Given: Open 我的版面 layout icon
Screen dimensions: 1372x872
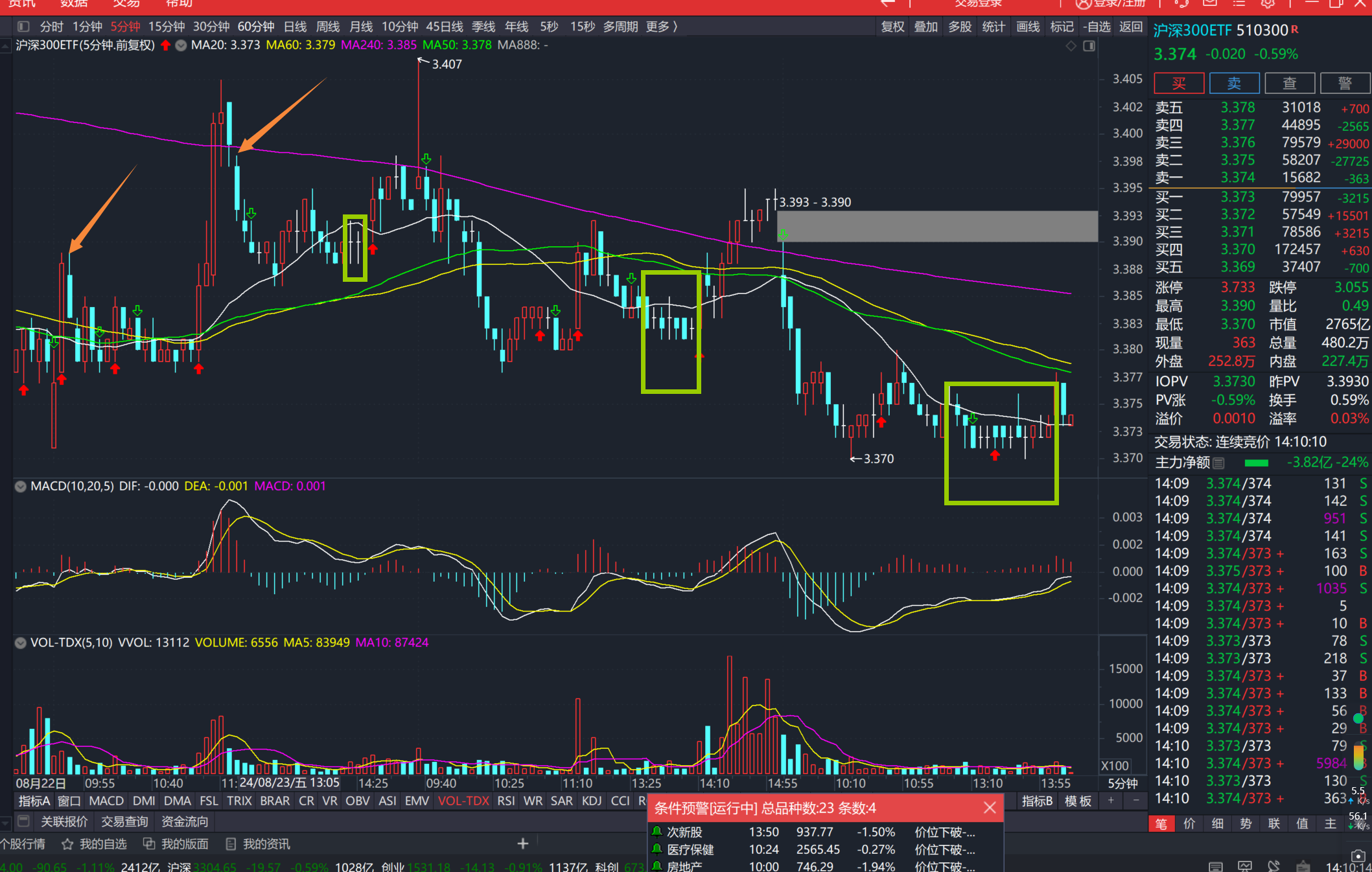Looking at the screenshot, I should tap(149, 844).
